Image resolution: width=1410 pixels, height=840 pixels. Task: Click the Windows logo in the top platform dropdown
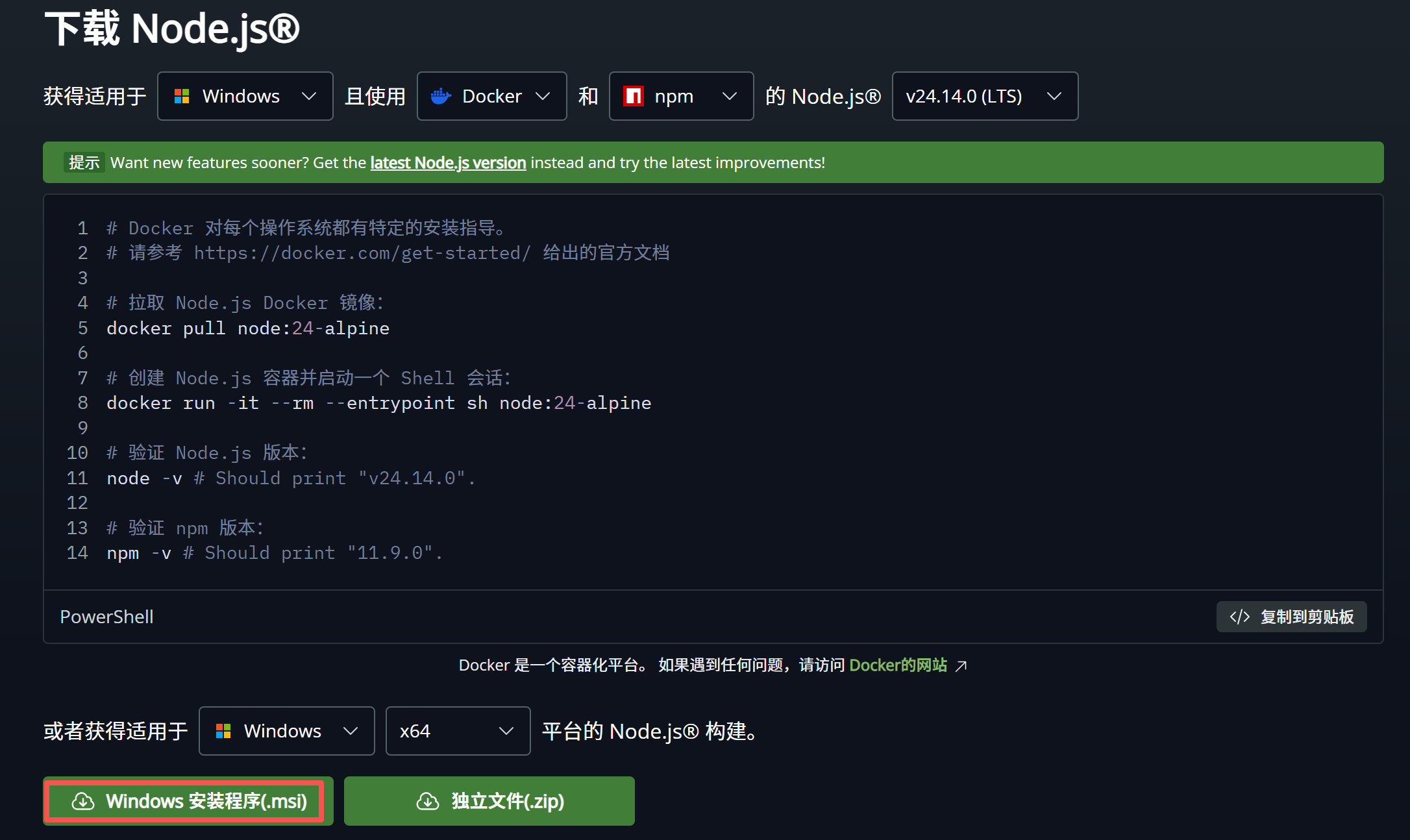click(182, 96)
